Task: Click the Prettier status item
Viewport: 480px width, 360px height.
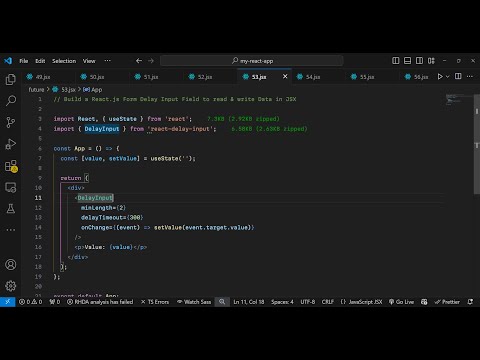Action: [x=447, y=302]
